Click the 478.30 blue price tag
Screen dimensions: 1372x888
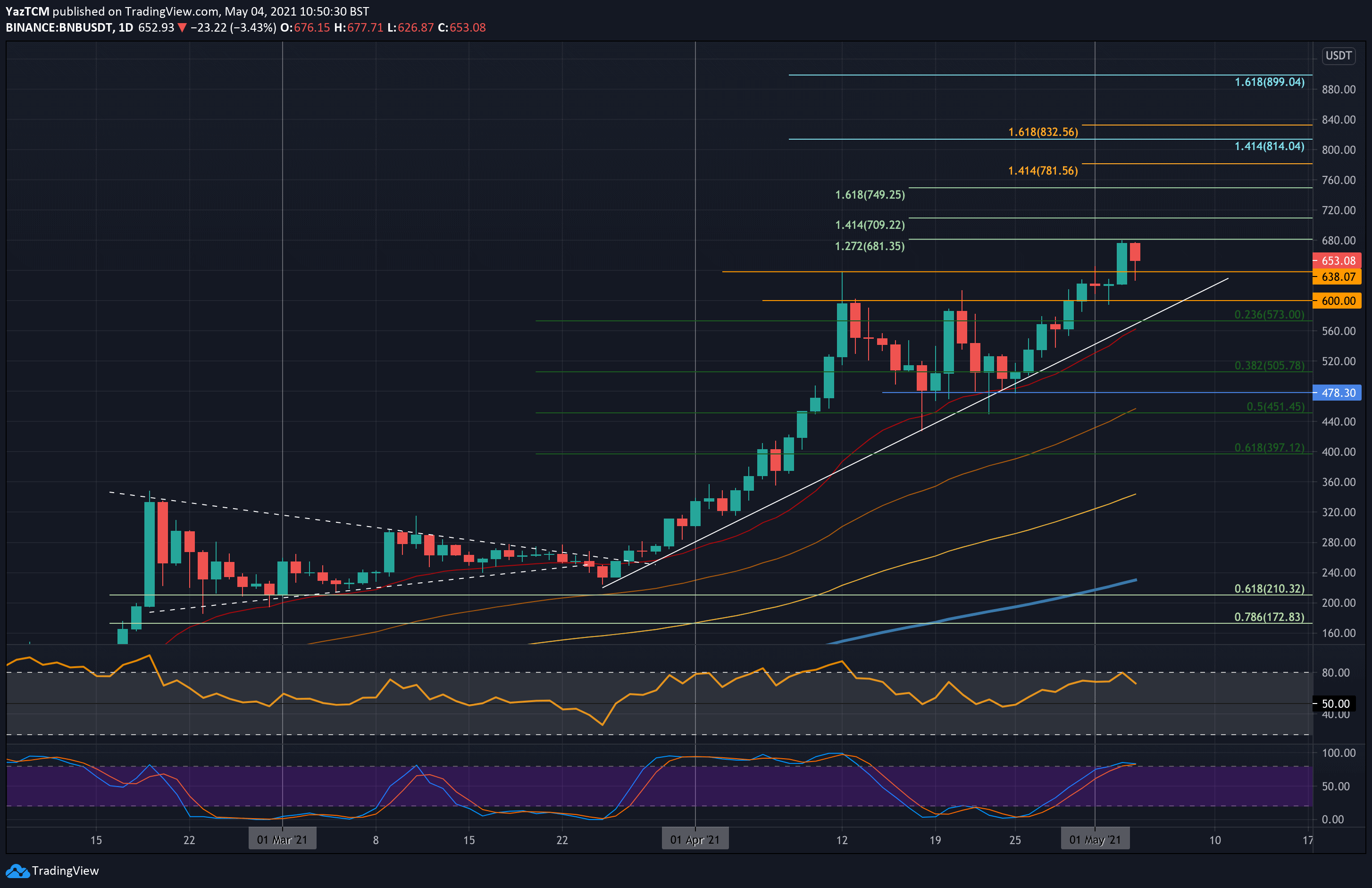point(1338,393)
